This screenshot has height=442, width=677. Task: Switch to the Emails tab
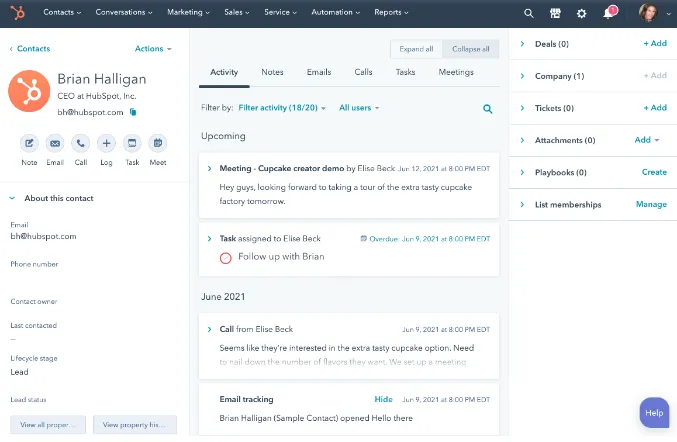319,73
